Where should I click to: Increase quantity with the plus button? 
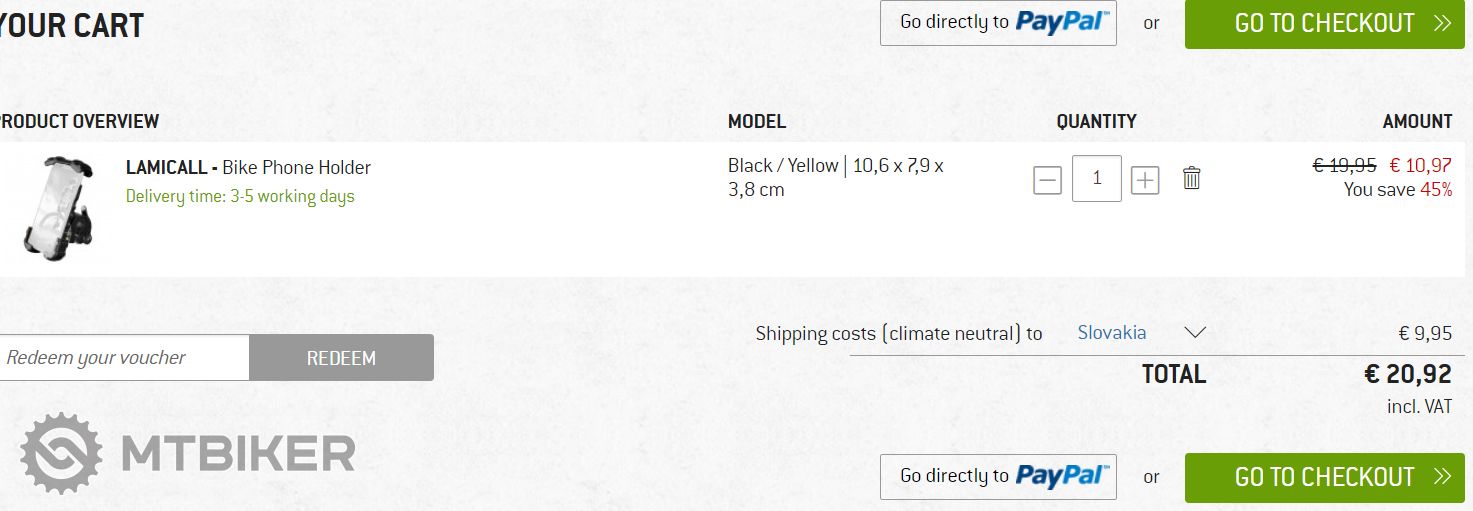tap(1145, 180)
